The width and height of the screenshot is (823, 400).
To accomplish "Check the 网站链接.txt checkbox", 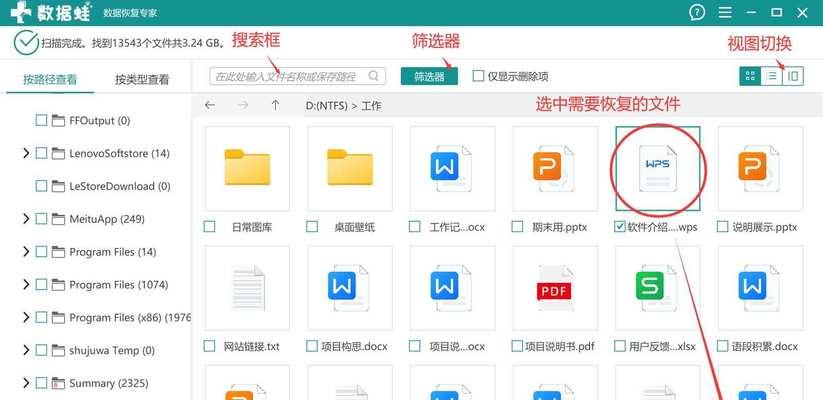I will tap(209, 346).
